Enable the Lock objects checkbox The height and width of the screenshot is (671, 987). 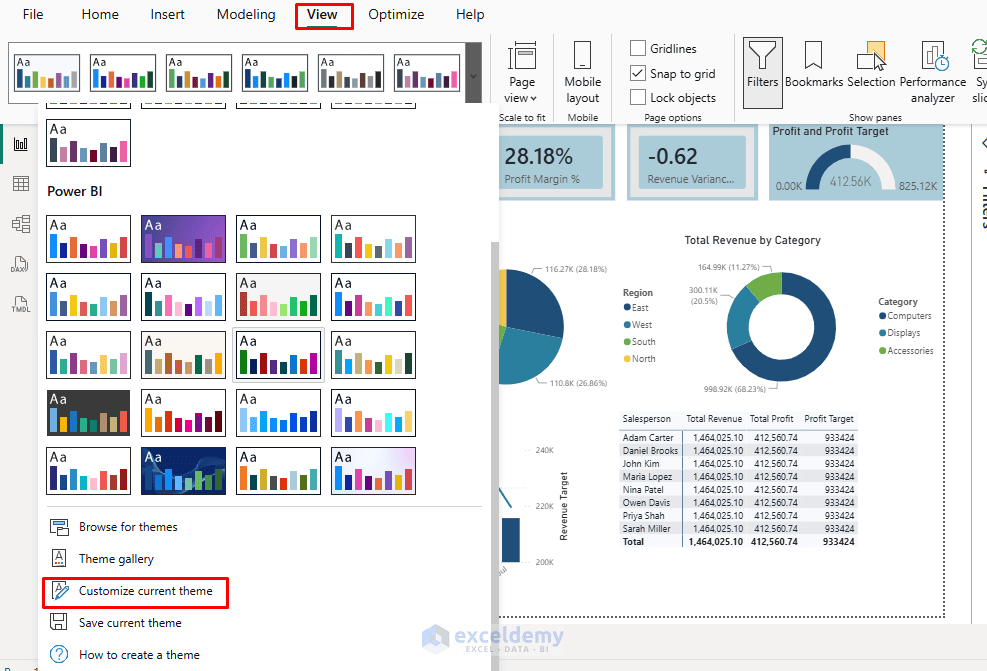coord(638,98)
